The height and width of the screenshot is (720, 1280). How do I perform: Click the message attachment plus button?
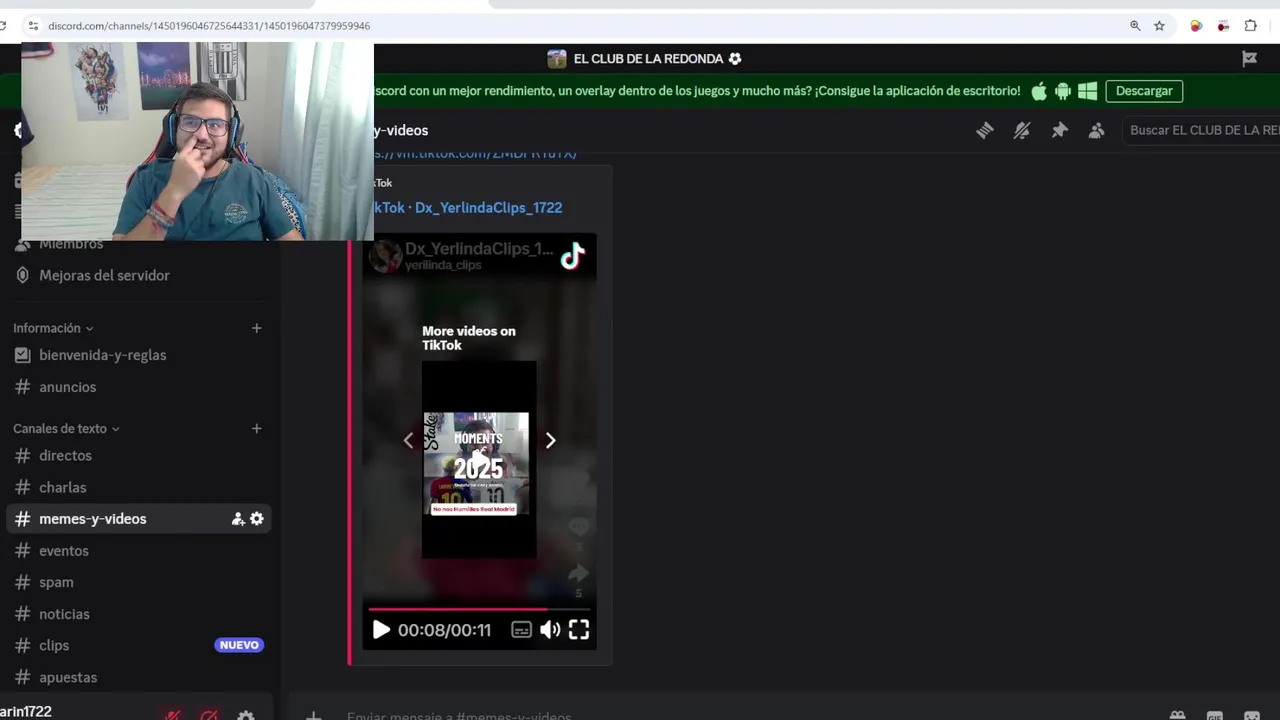pos(313,716)
